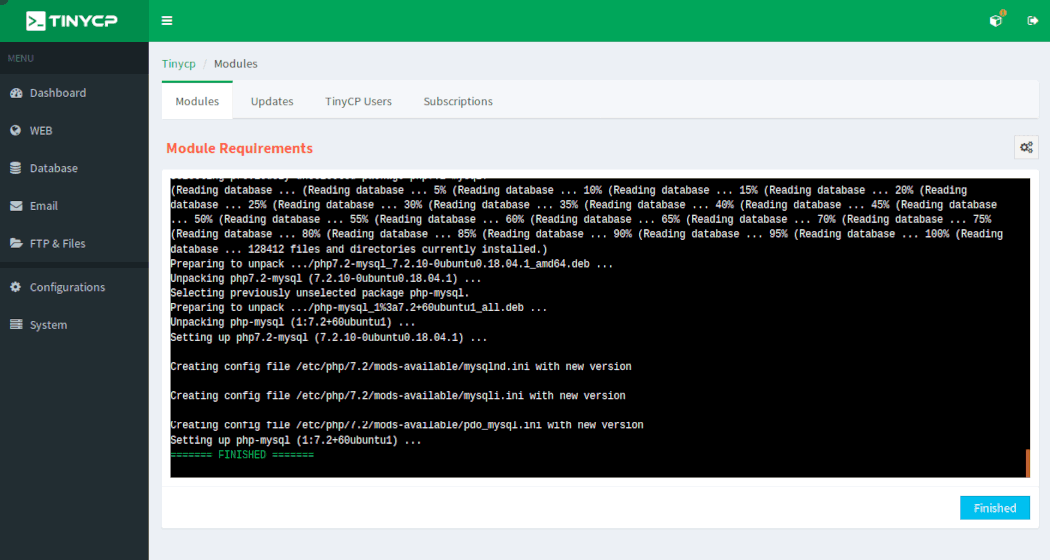Click the Modules breadcrumb text
This screenshot has height=560, width=1050.
tap(236, 64)
